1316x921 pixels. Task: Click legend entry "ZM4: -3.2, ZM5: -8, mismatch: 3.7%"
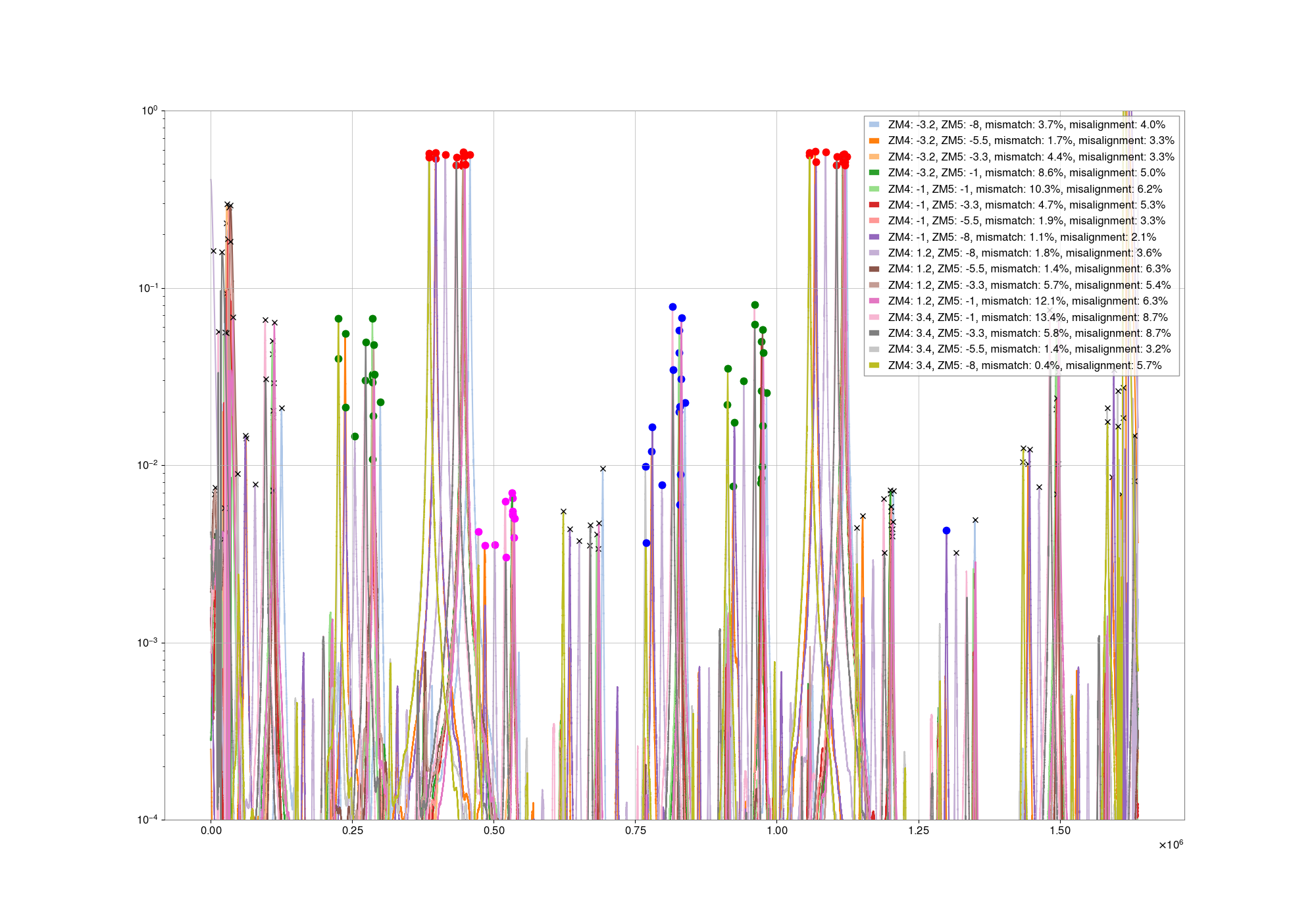pyautogui.click(x=974, y=124)
